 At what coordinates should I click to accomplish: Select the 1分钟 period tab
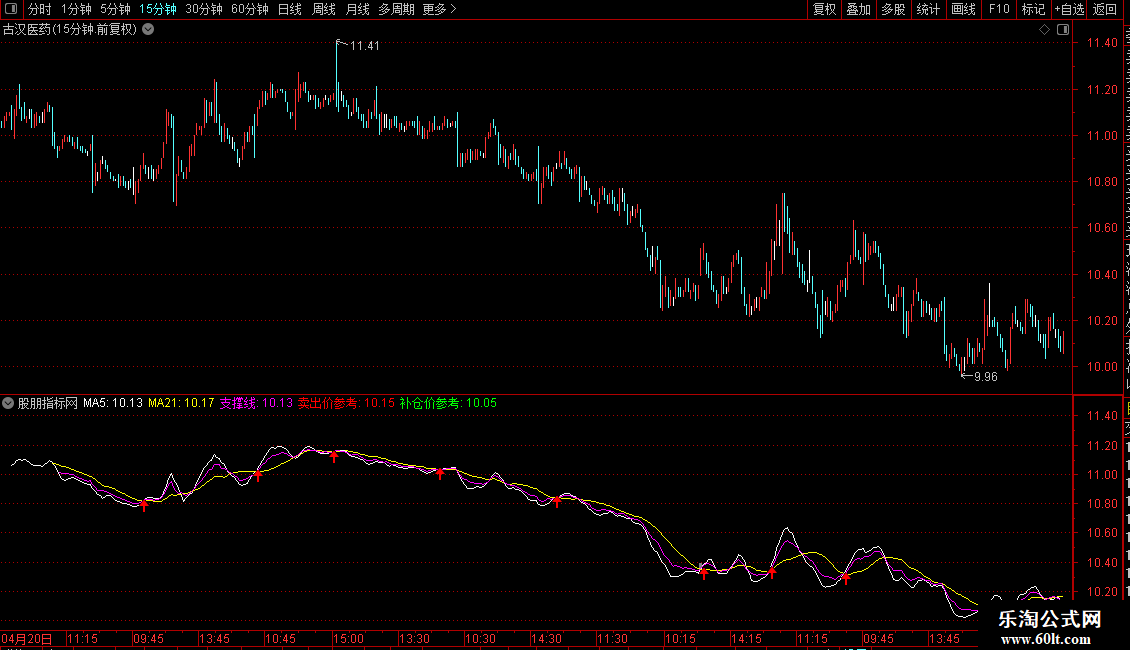(76, 9)
